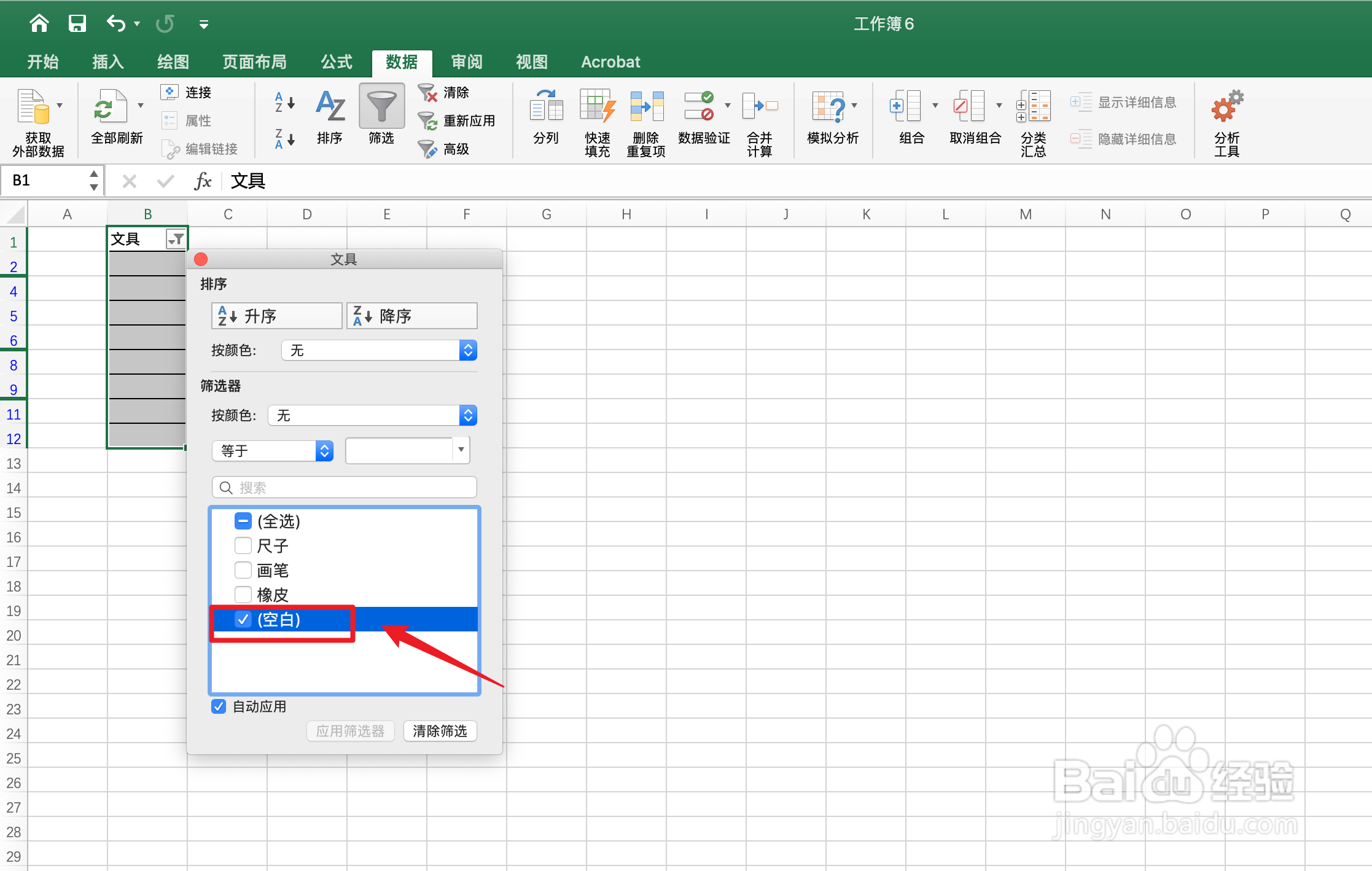Screen dimensions: 1372x871
Task: Open the 页面布局 ribbon tab
Action: click(x=254, y=62)
